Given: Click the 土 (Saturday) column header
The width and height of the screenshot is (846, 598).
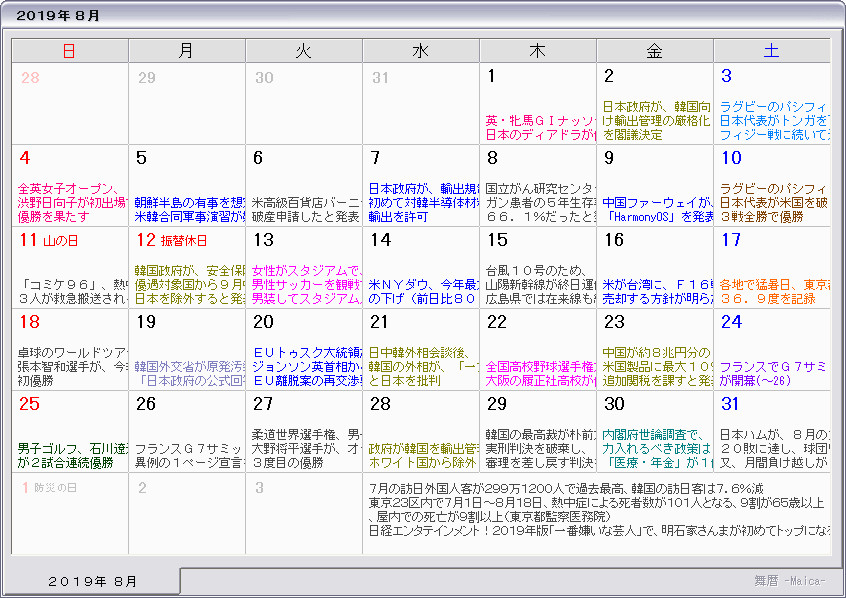Looking at the screenshot, I should point(771,51).
